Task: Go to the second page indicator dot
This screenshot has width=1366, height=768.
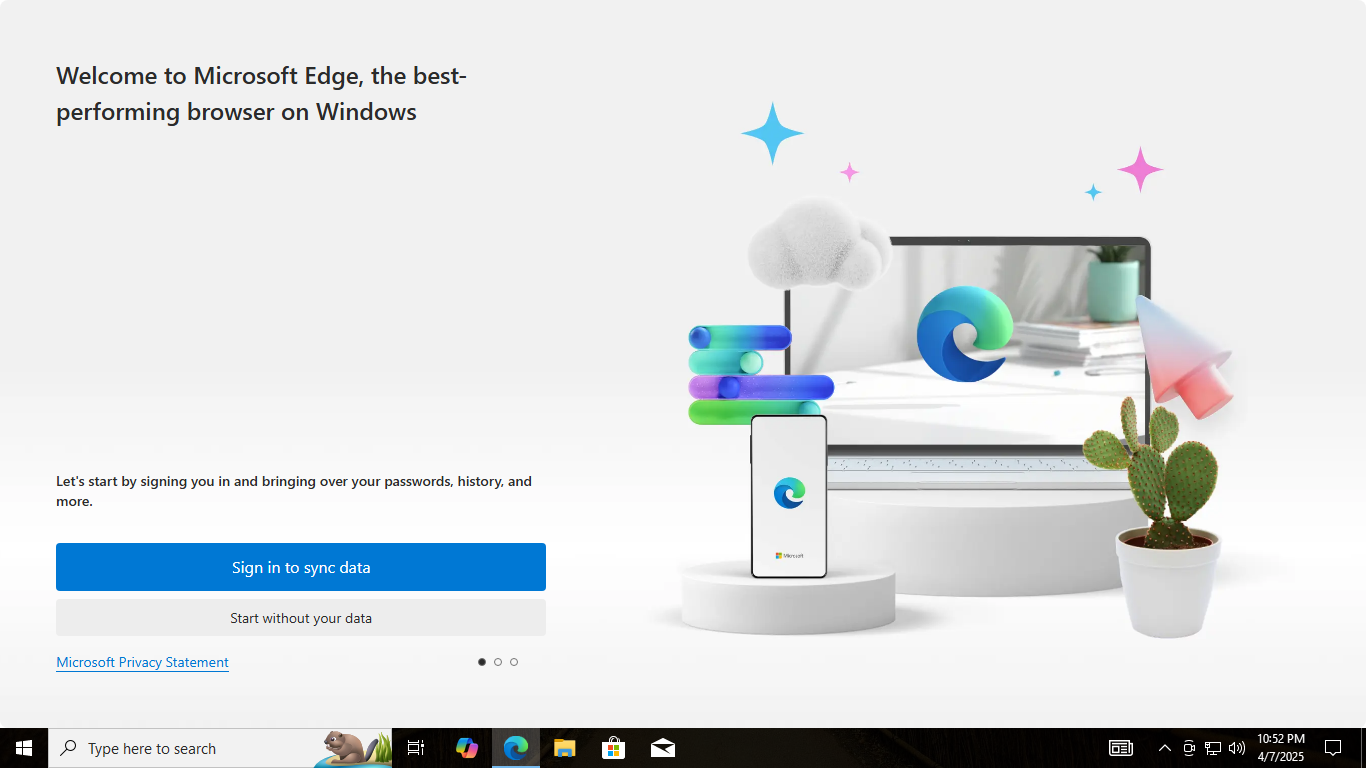Action: point(498,662)
